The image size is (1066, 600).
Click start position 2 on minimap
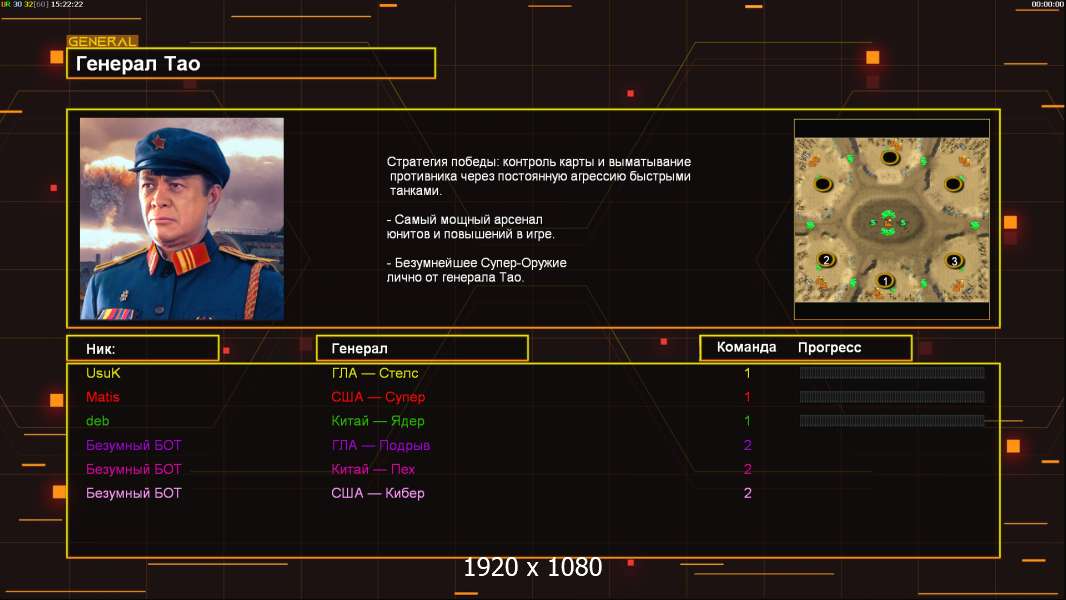pyautogui.click(x=826, y=260)
